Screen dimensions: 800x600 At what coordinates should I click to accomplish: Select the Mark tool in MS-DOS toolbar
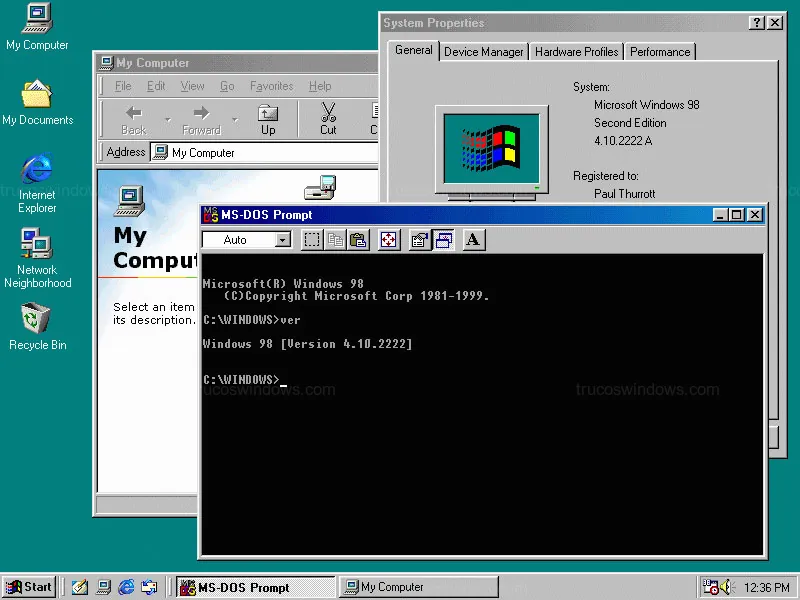[x=312, y=240]
